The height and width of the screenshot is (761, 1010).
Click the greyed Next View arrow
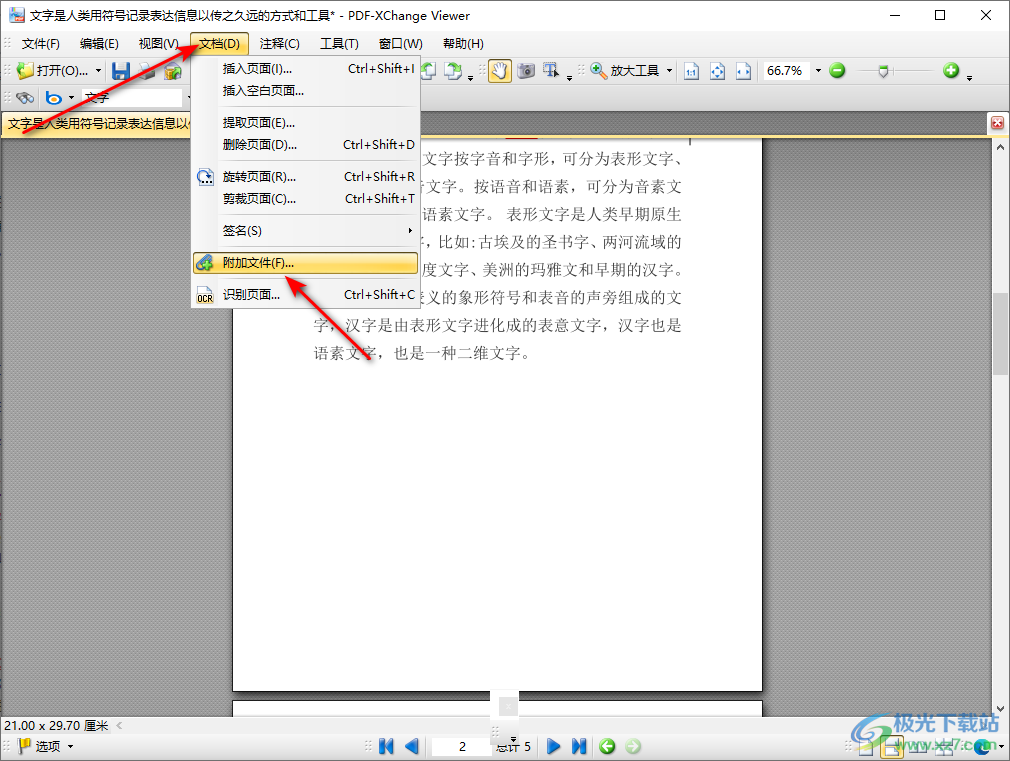point(633,746)
